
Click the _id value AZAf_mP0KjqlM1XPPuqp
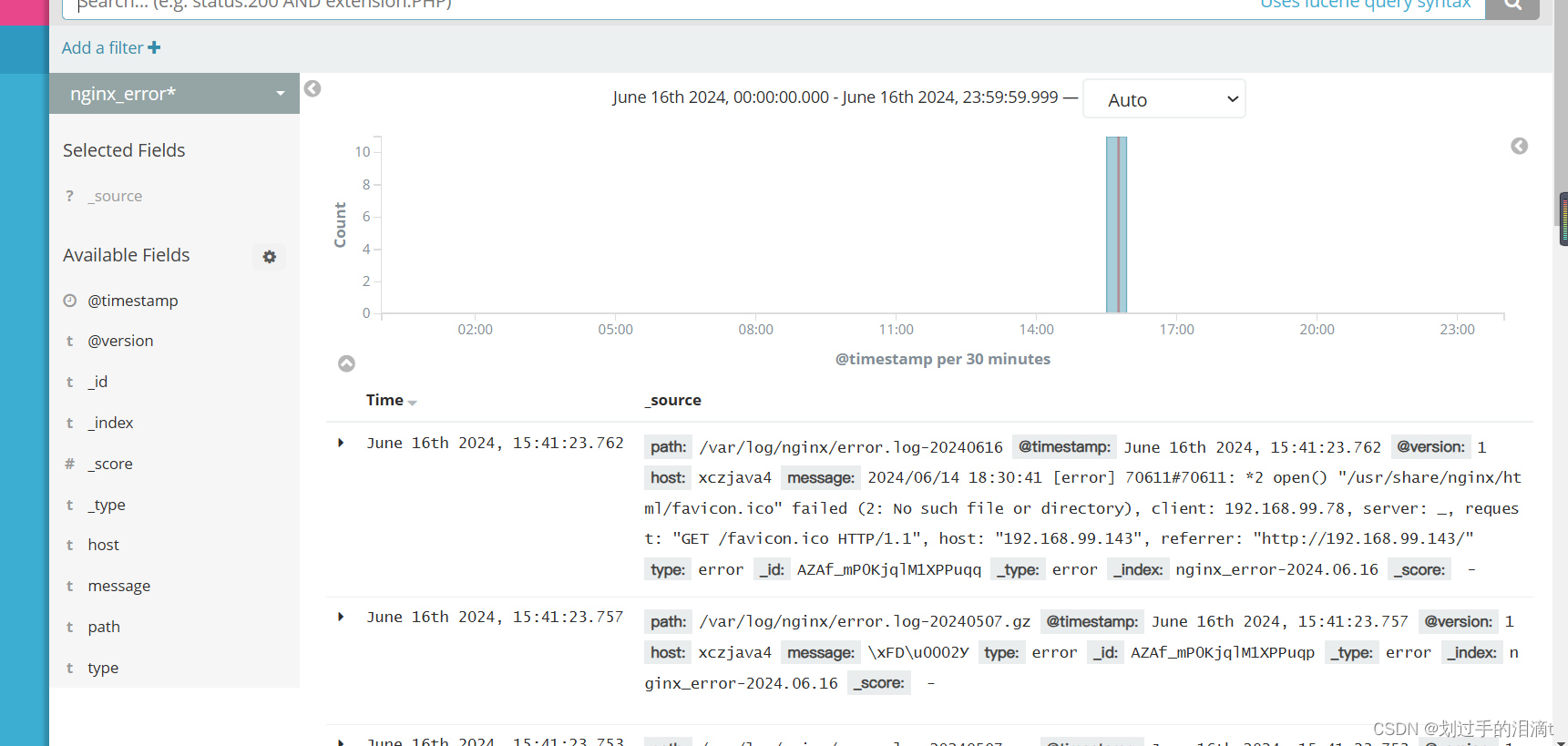click(1223, 652)
